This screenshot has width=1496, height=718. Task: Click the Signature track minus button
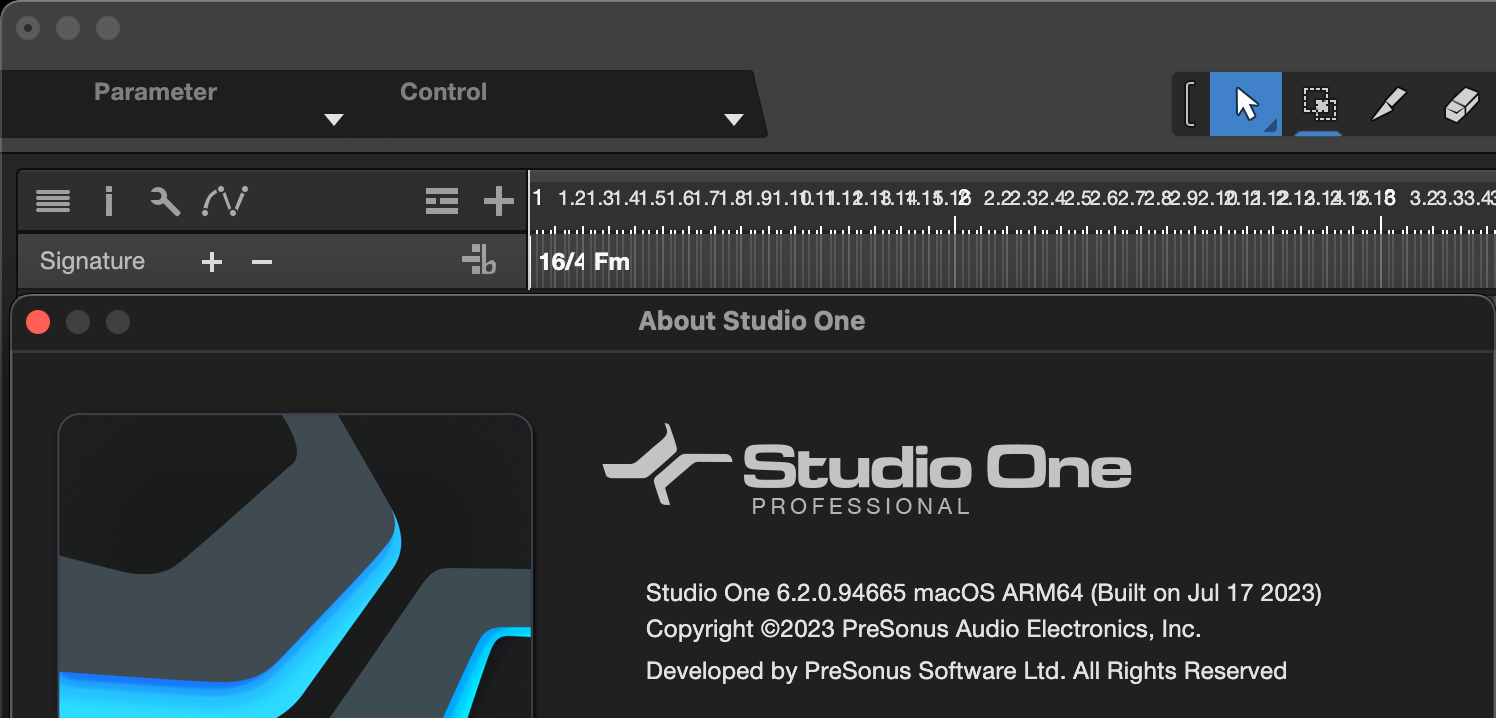pos(262,262)
